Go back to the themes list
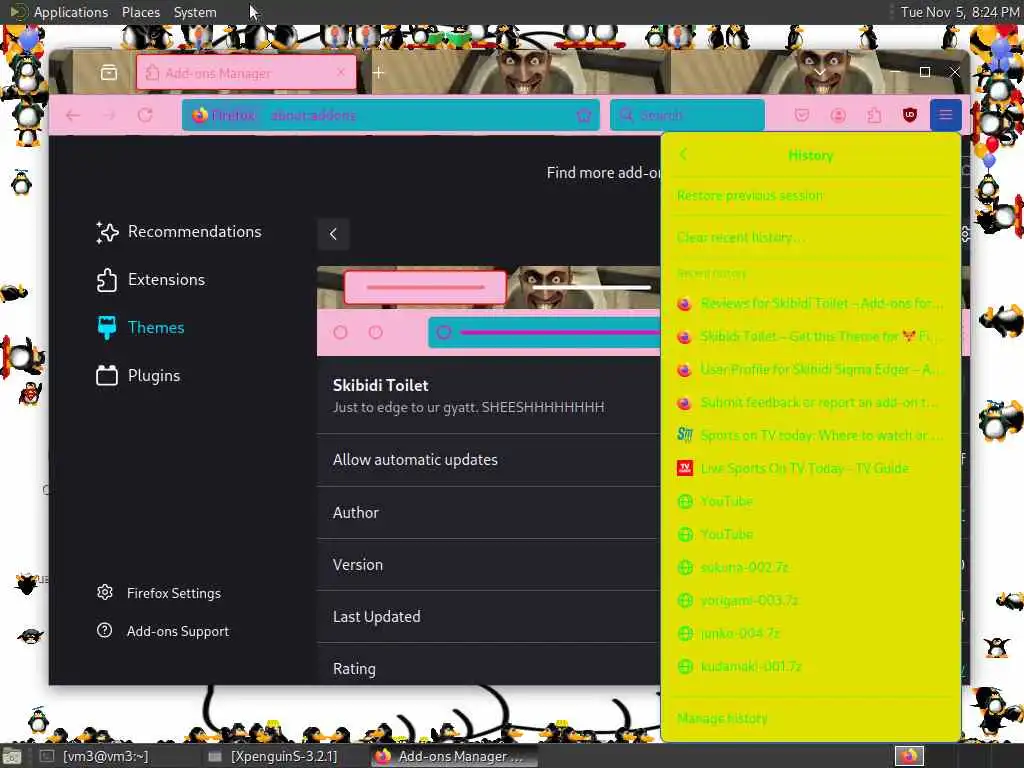The image size is (1024, 768). [x=333, y=234]
